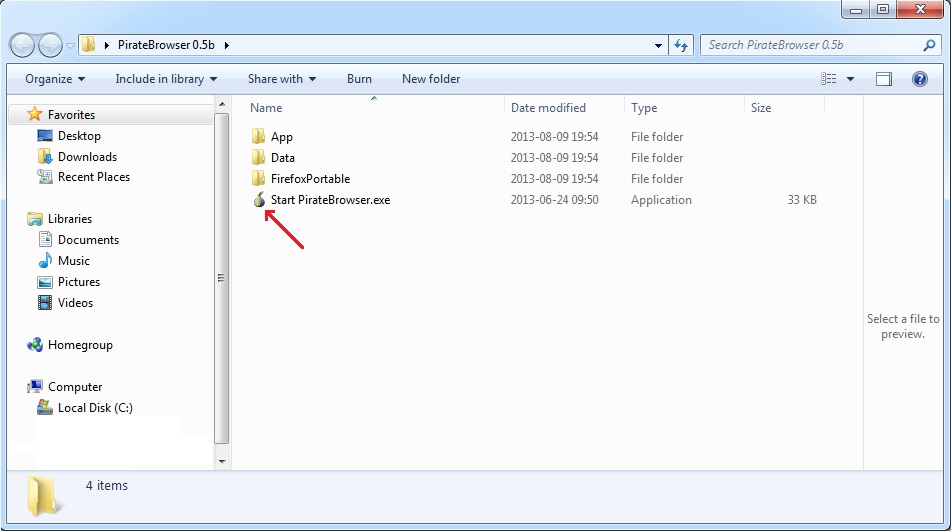Open the Music library

(x=74, y=261)
